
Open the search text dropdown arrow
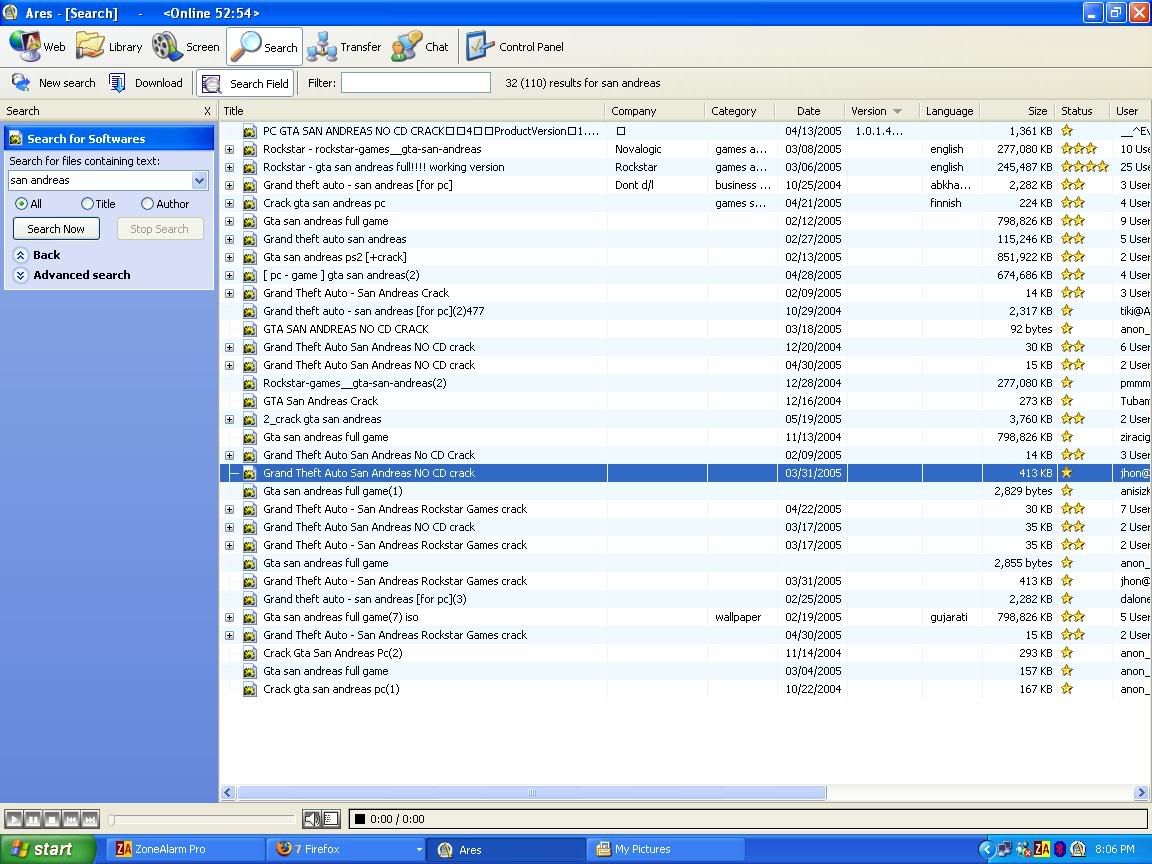tap(199, 180)
